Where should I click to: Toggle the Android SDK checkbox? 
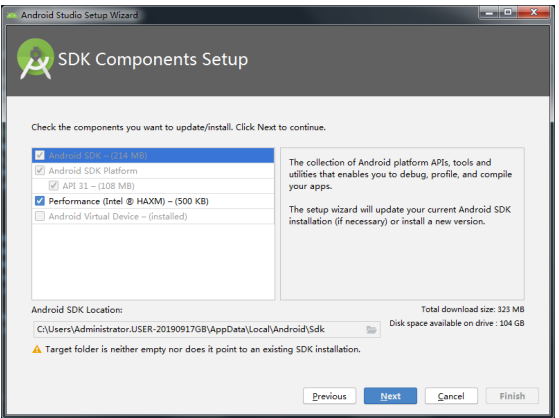pyautogui.click(x=40, y=156)
